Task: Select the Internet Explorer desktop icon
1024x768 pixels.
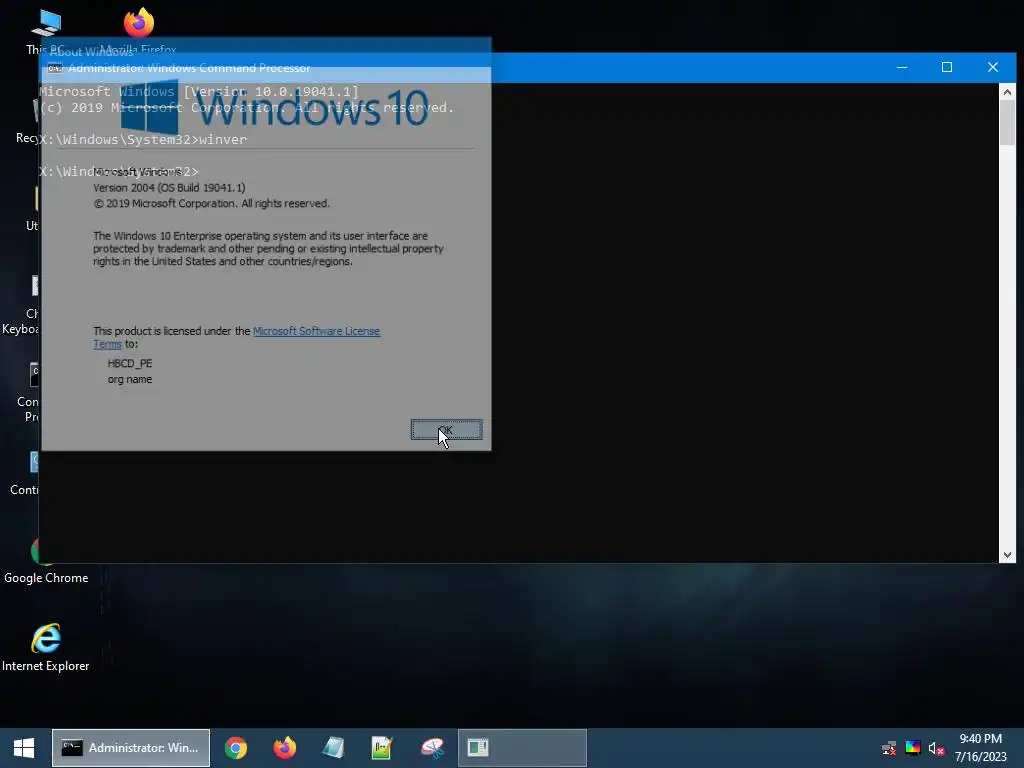Action: click(46, 647)
